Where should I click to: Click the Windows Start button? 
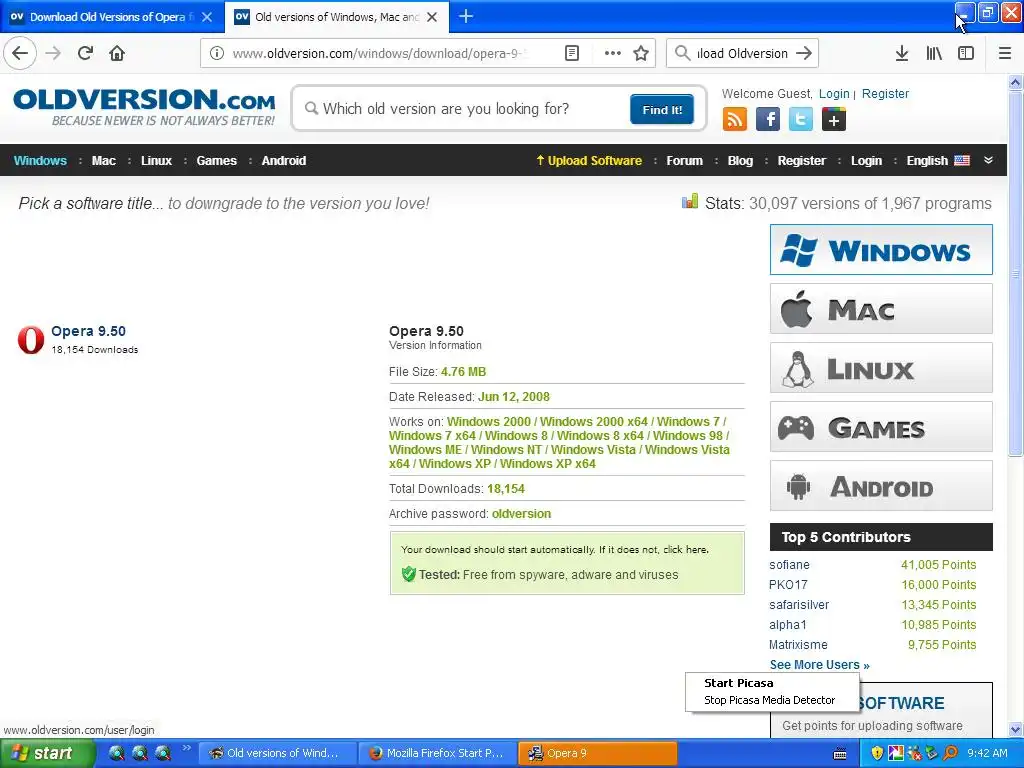pyautogui.click(x=47, y=753)
